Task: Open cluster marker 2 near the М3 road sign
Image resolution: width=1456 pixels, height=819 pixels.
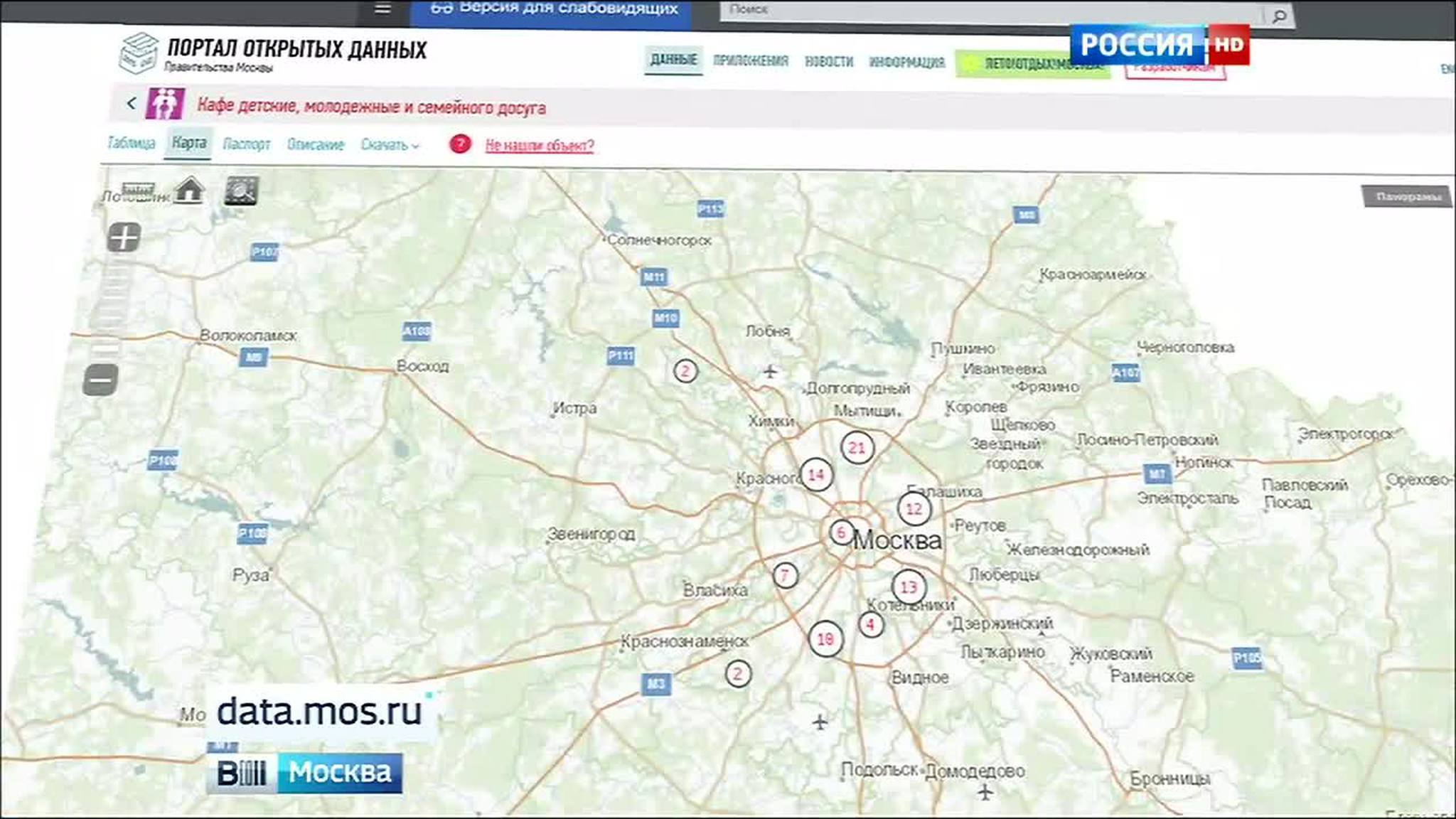Action: 738,673
